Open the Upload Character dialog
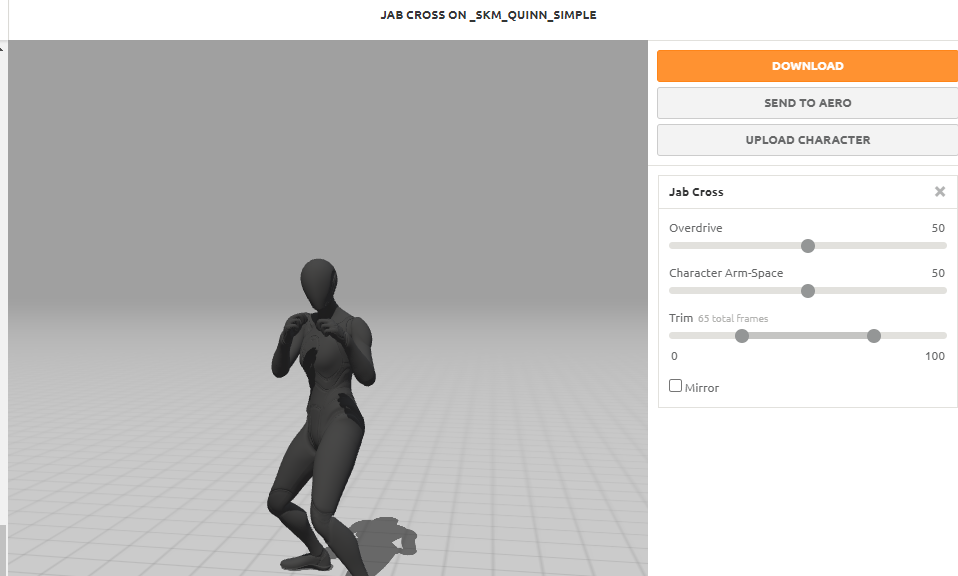The height and width of the screenshot is (576, 958). point(807,140)
